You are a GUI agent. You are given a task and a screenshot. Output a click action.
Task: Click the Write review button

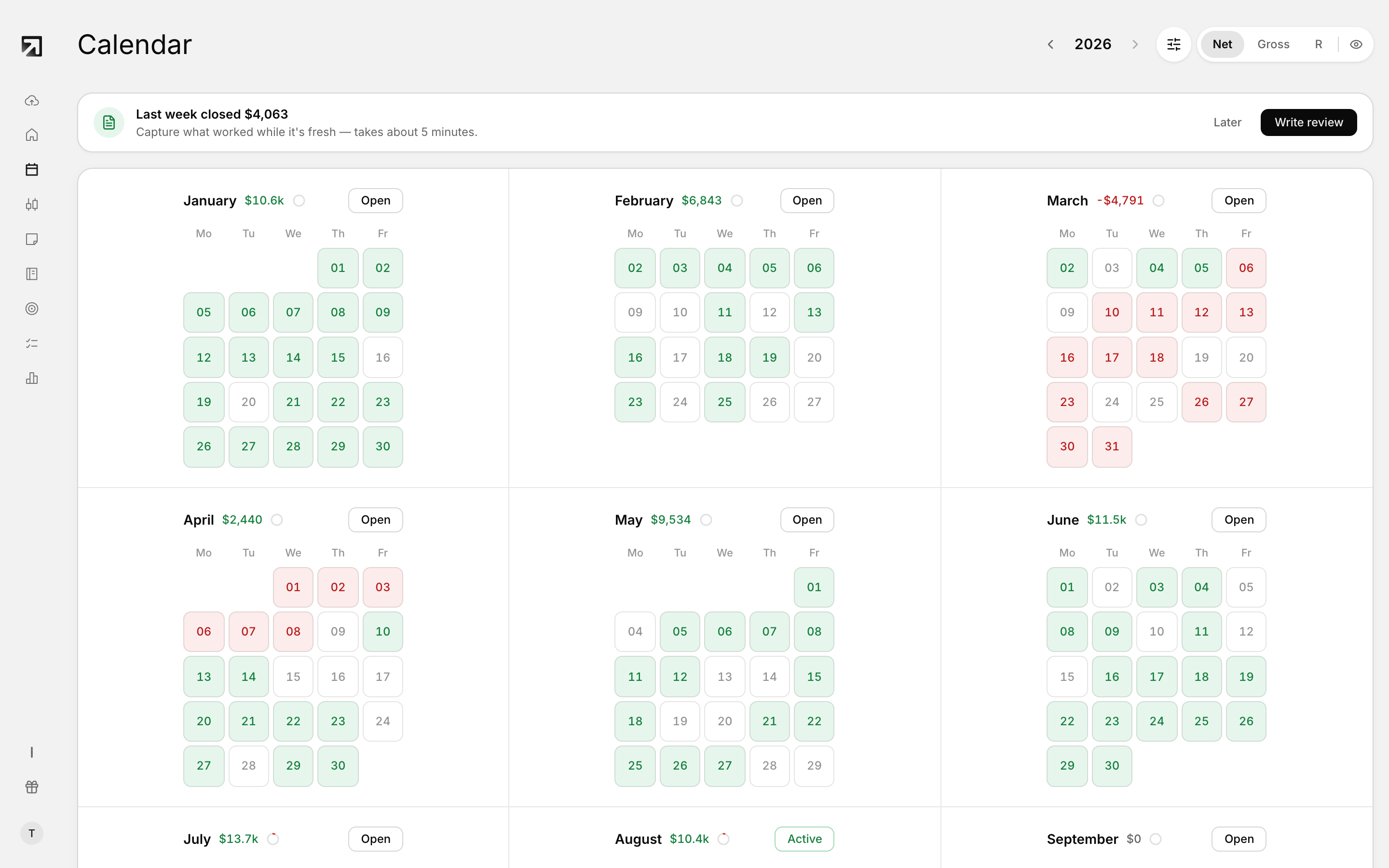pyautogui.click(x=1308, y=122)
